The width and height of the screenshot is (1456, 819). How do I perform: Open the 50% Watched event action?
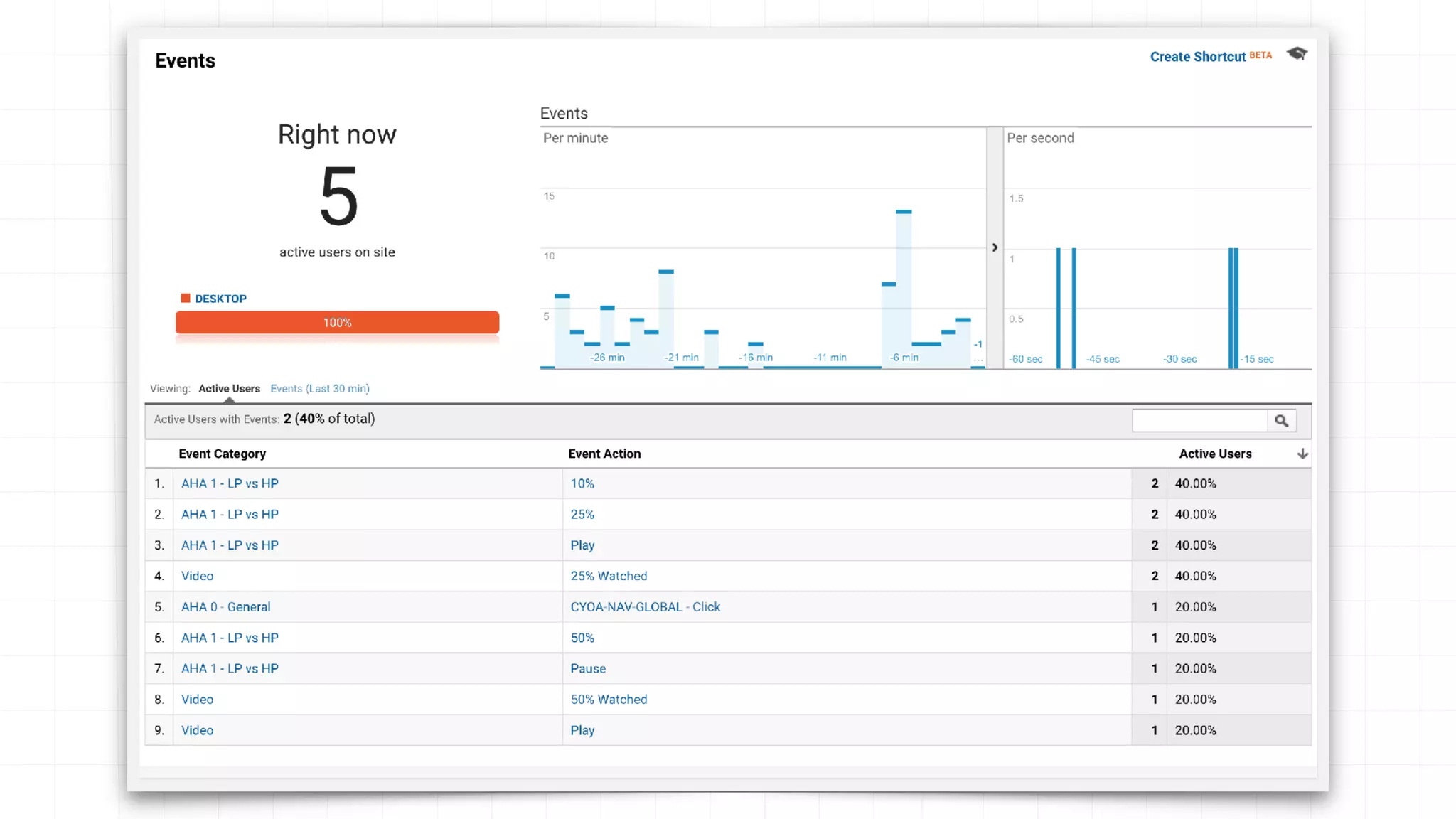coord(609,700)
